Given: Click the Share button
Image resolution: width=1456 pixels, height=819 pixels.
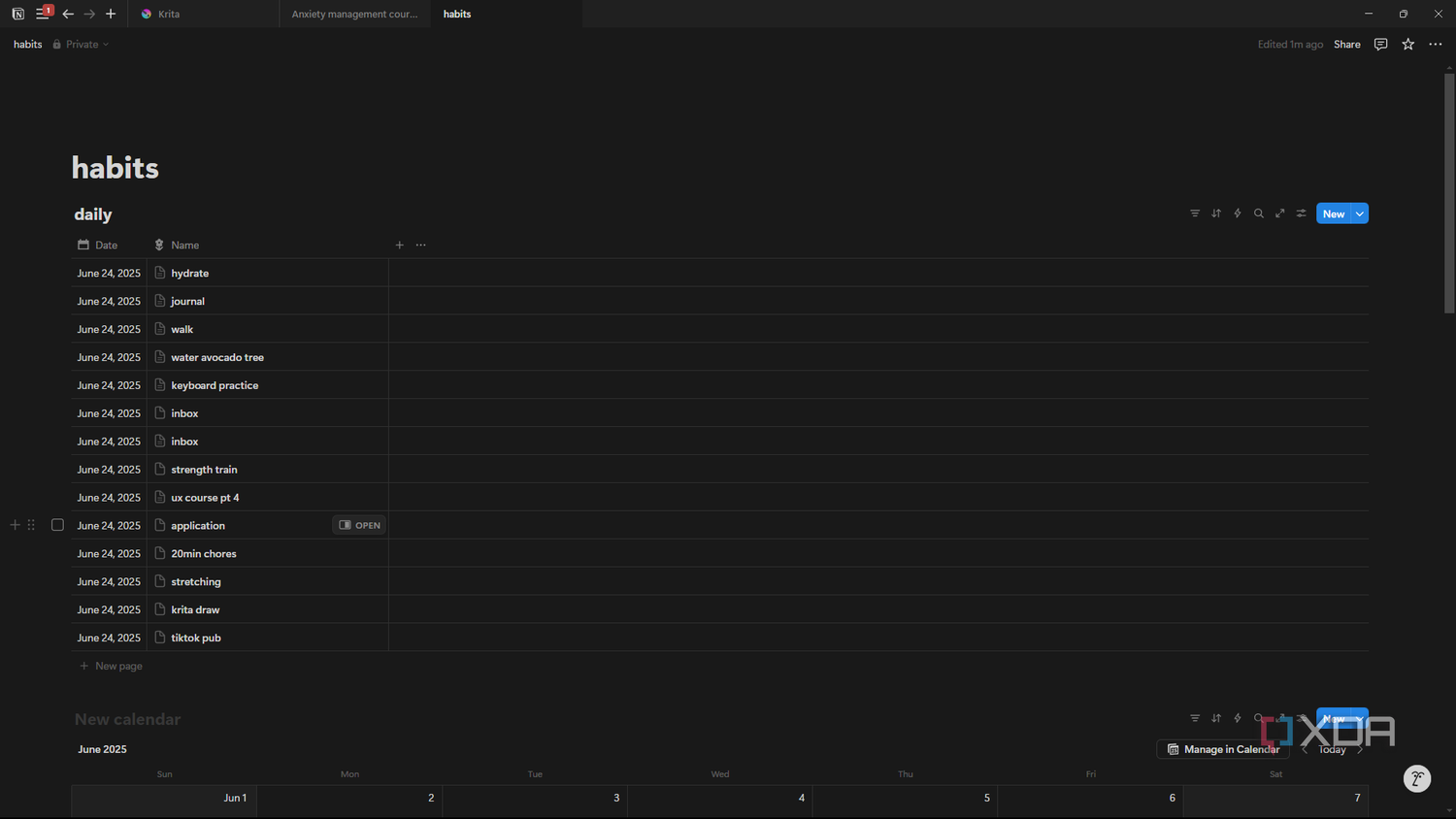Looking at the screenshot, I should [x=1347, y=45].
